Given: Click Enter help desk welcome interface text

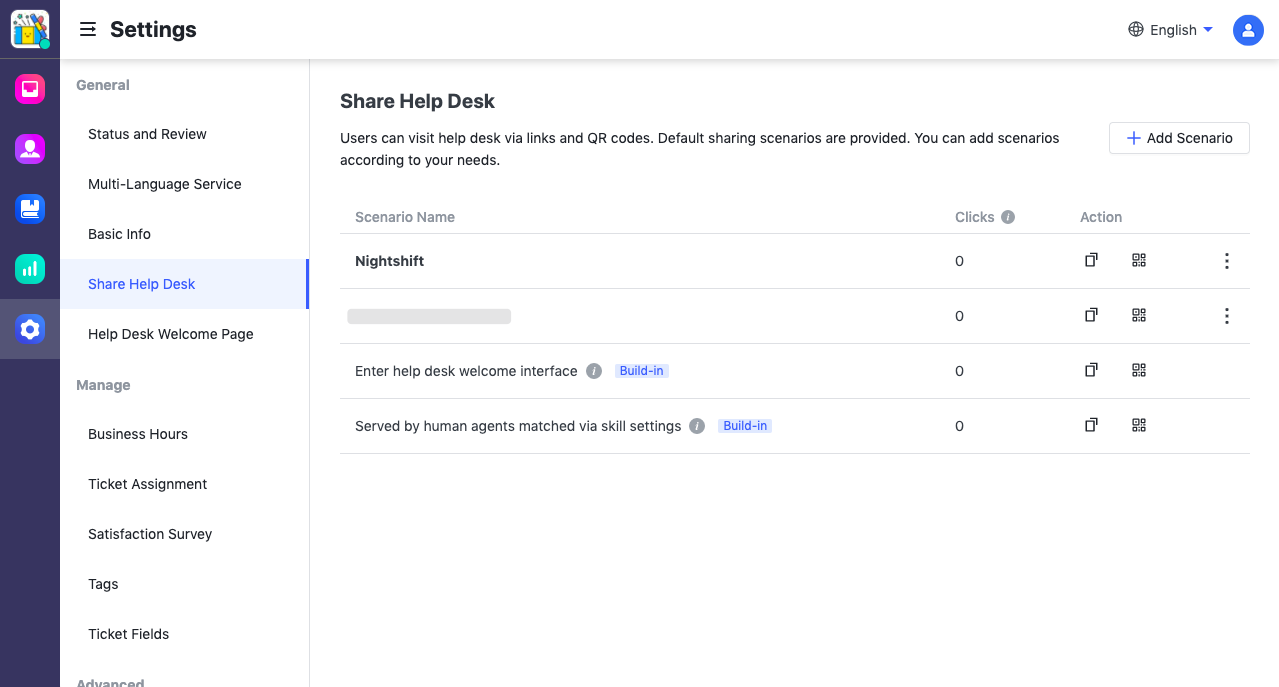Looking at the screenshot, I should (466, 371).
